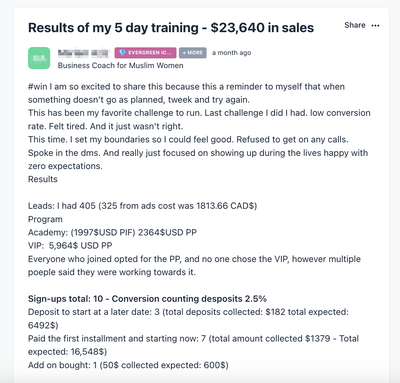400x383 pixels.
Task: Click 'Business Coach for Muslim Women' bio
Action: [x=120, y=65]
